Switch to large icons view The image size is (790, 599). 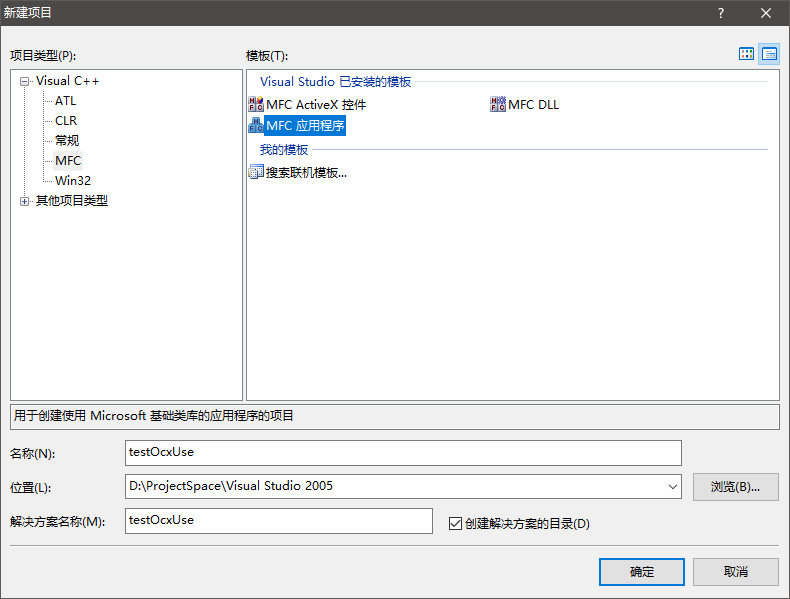click(x=746, y=54)
